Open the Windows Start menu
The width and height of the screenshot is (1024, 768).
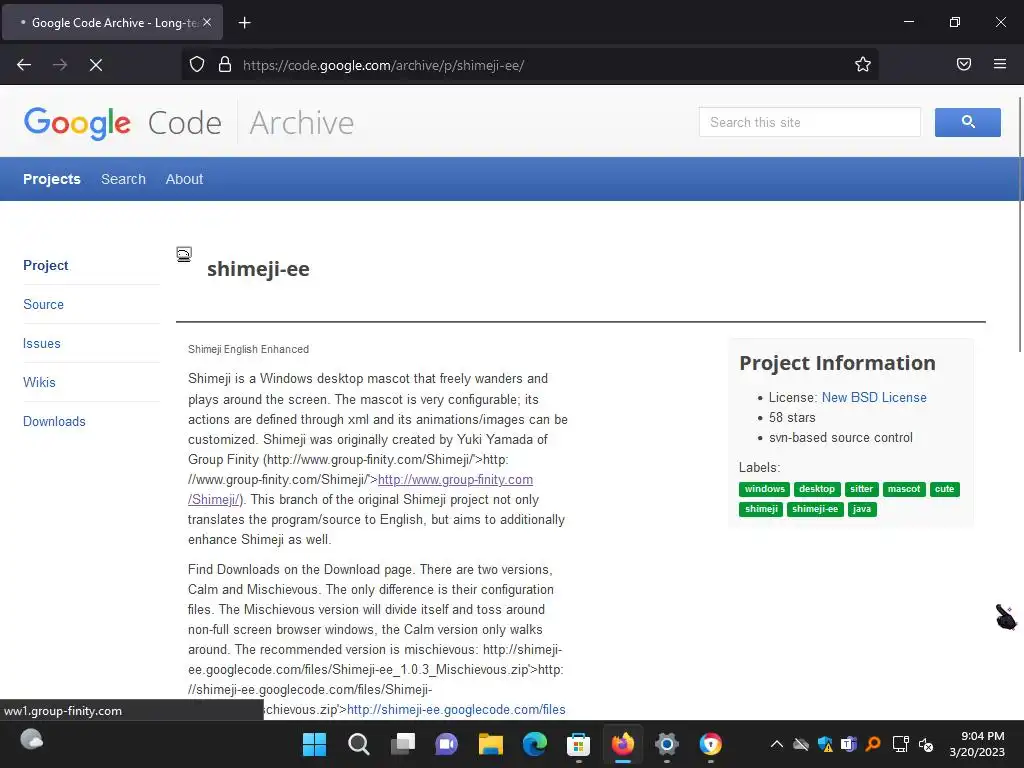point(314,744)
